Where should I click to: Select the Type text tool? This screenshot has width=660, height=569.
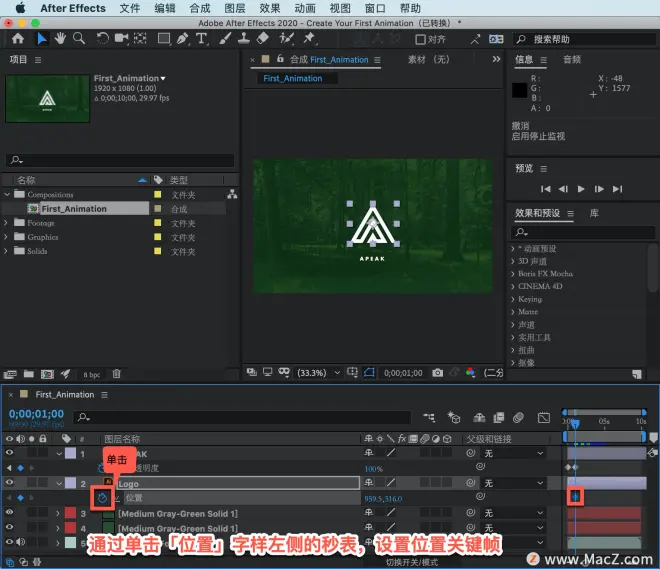click(202, 38)
